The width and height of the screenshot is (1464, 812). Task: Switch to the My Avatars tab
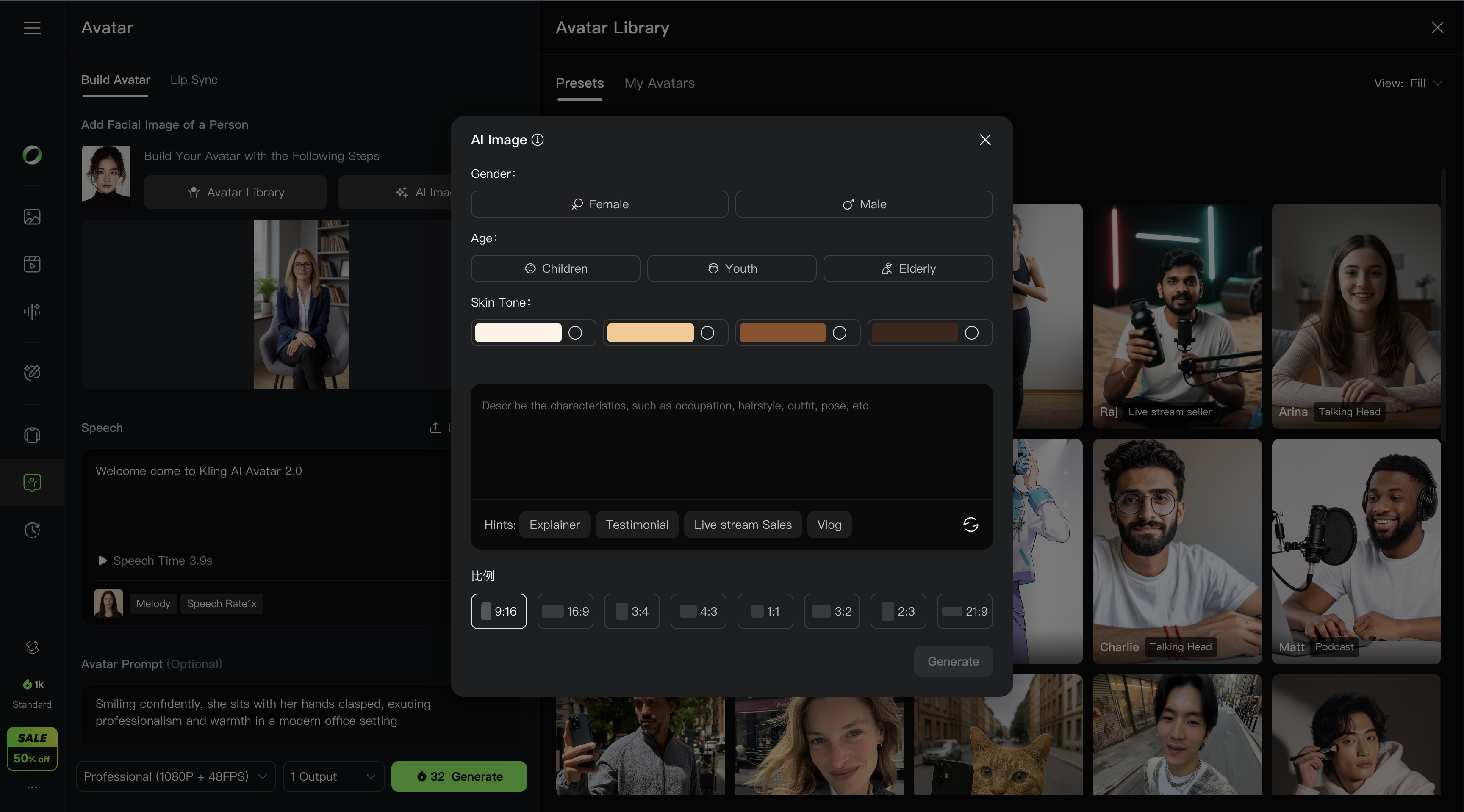[659, 83]
